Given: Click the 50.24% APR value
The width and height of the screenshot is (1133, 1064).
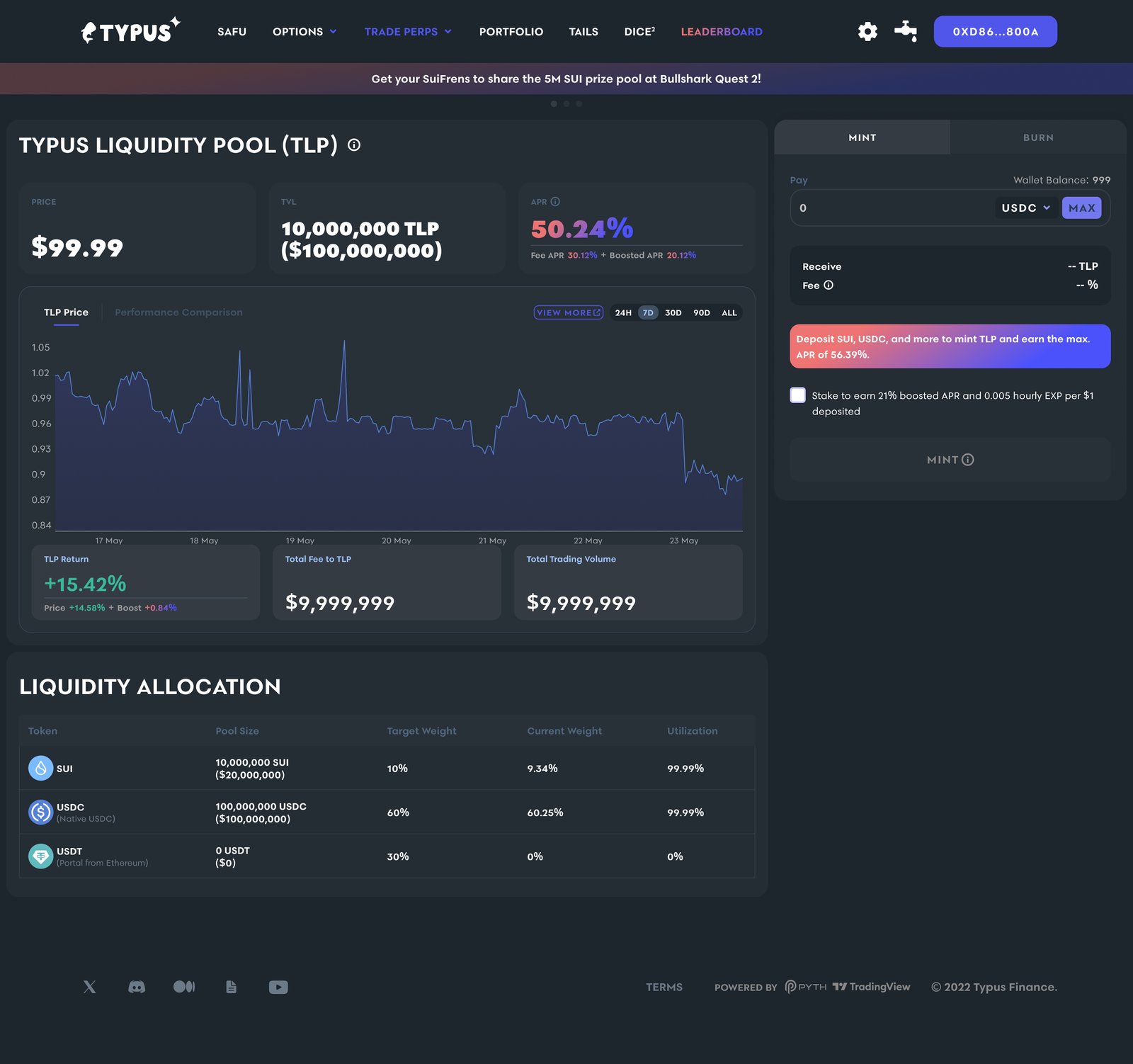Looking at the screenshot, I should [x=582, y=228].
